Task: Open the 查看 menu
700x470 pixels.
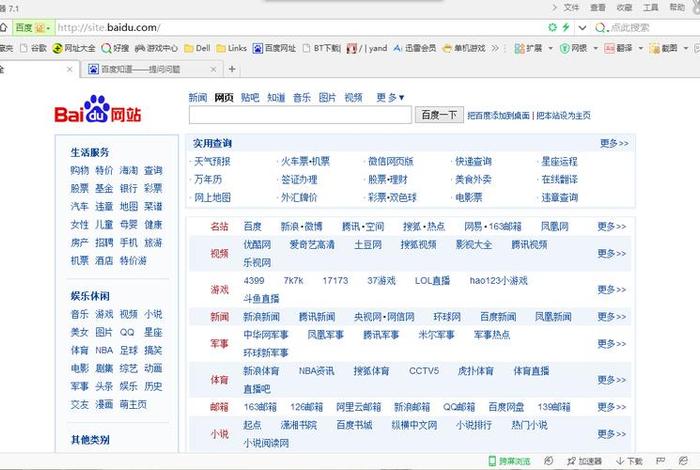Action: coord(598,8)
